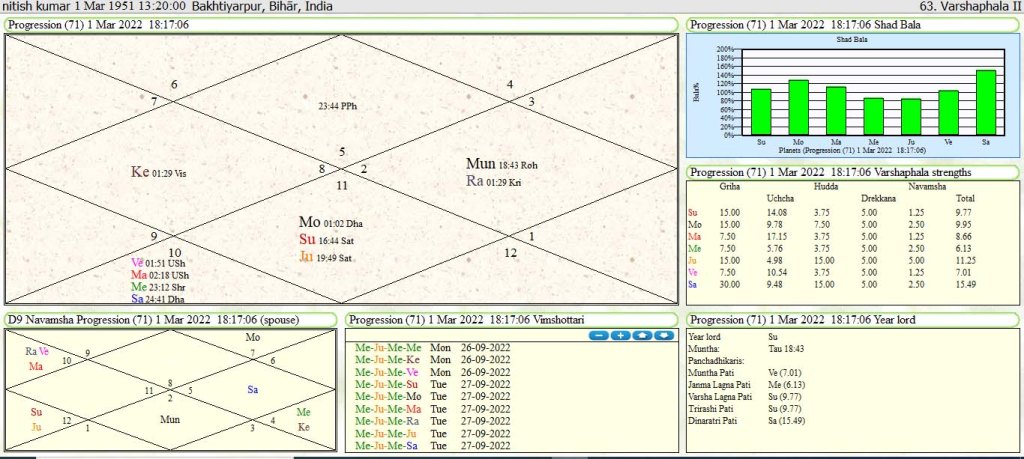The image size is (1024, 459).
Task: Click the plus button in Vimshottari panel
Action: click(x=620, y=335)
